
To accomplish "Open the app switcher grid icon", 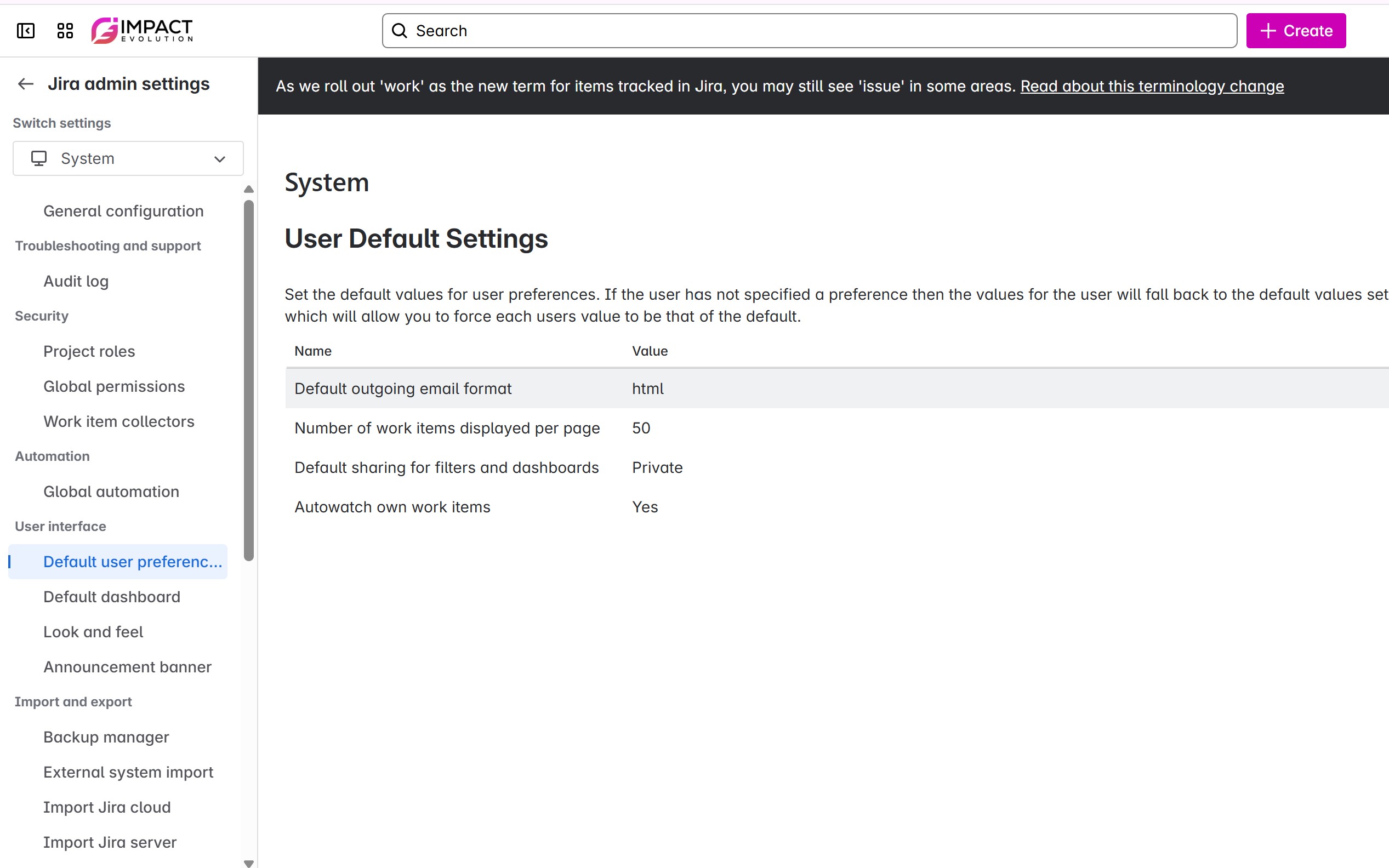I will [x=65, y=31].
